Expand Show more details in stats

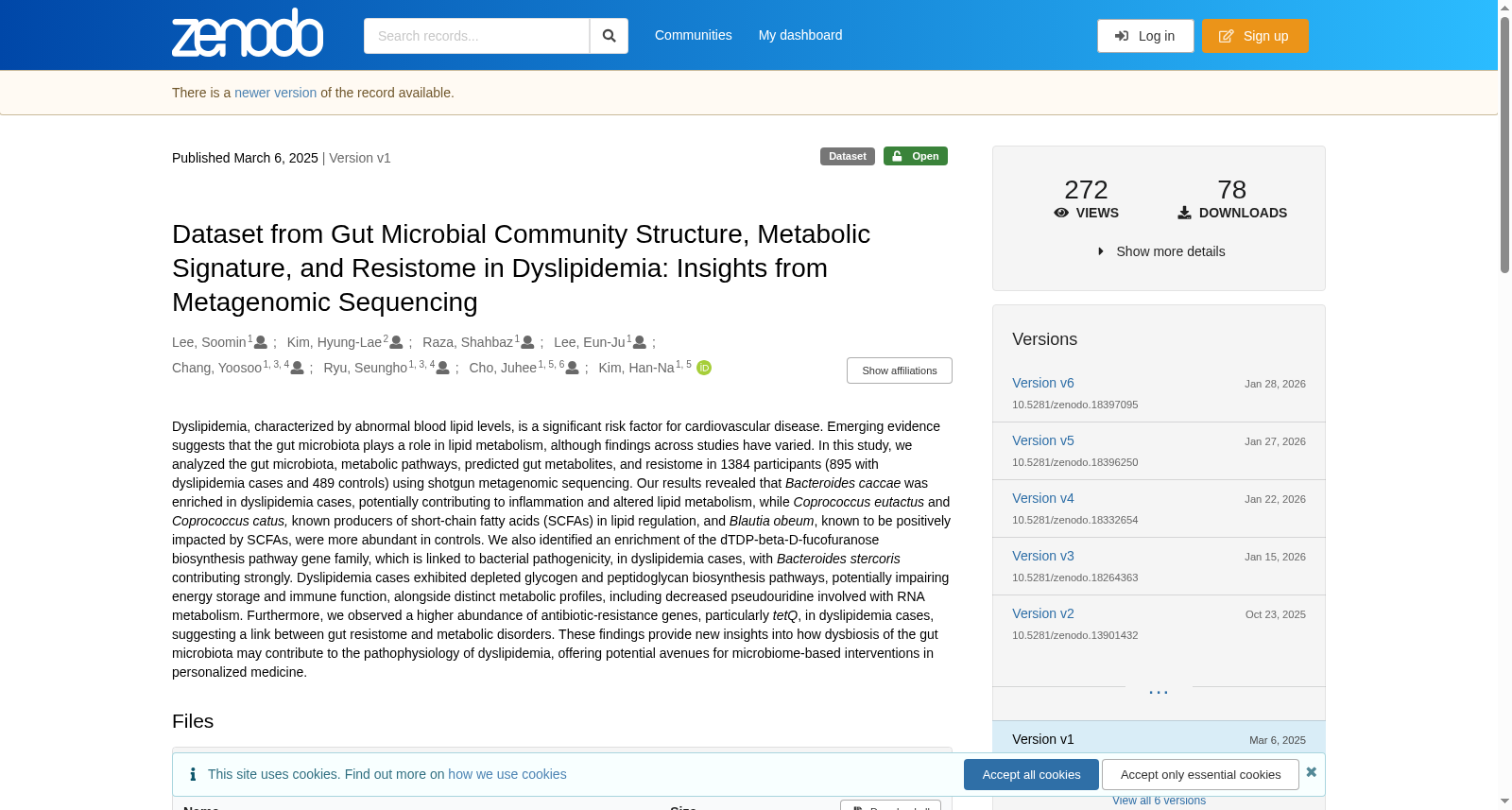click(x=1160, y=251)
